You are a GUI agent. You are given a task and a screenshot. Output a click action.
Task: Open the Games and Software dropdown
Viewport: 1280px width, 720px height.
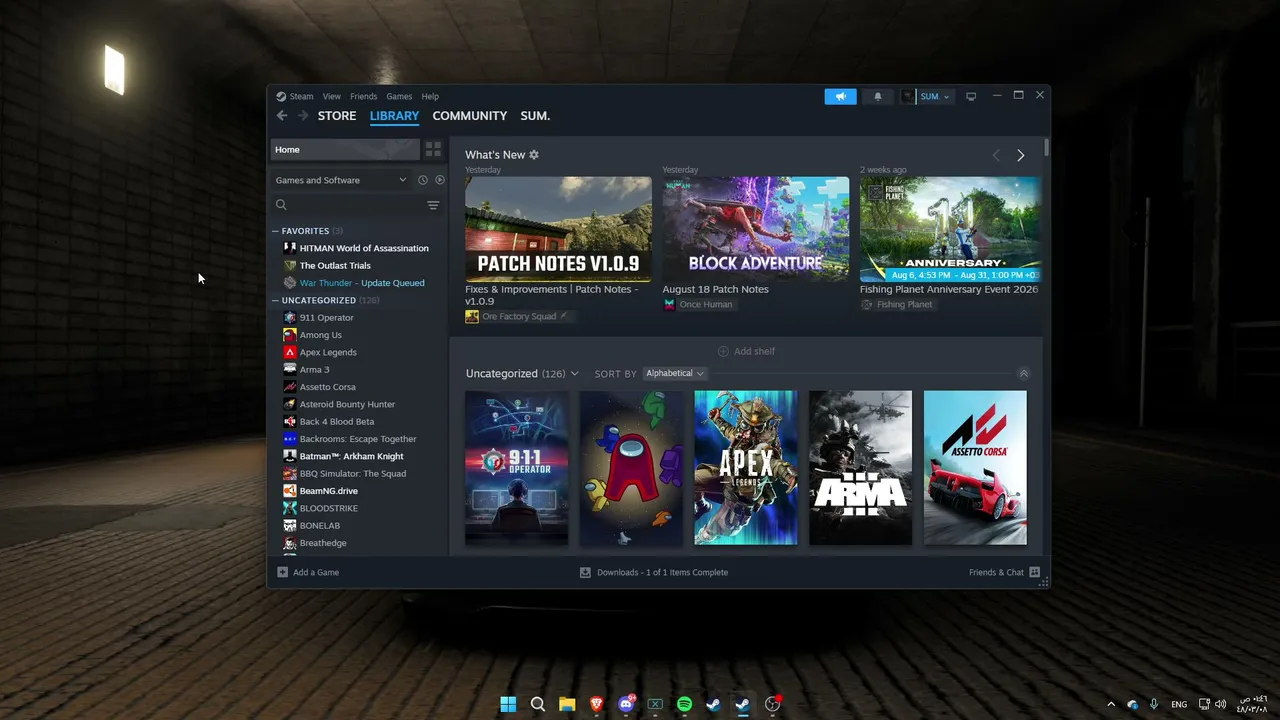342,180
